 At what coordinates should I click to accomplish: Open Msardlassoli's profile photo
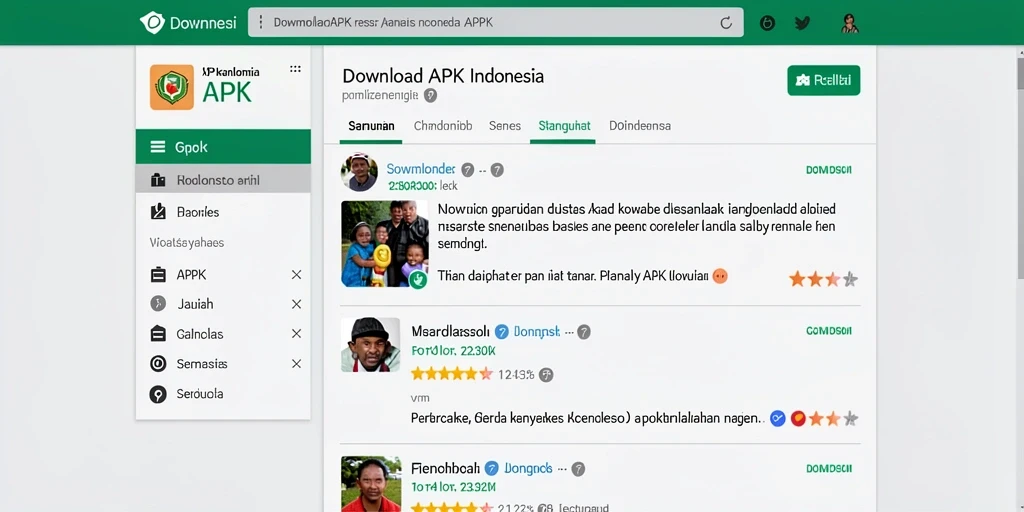[370, 345]
